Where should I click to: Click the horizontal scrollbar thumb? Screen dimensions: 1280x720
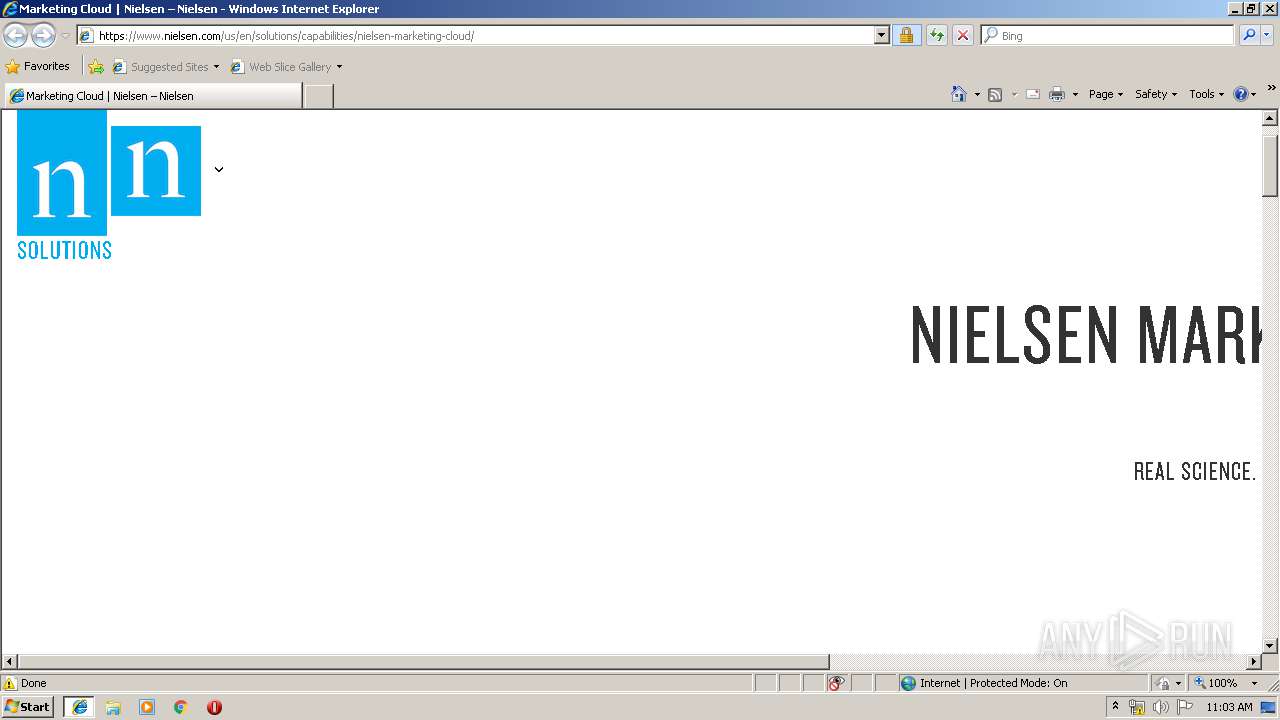424,662
